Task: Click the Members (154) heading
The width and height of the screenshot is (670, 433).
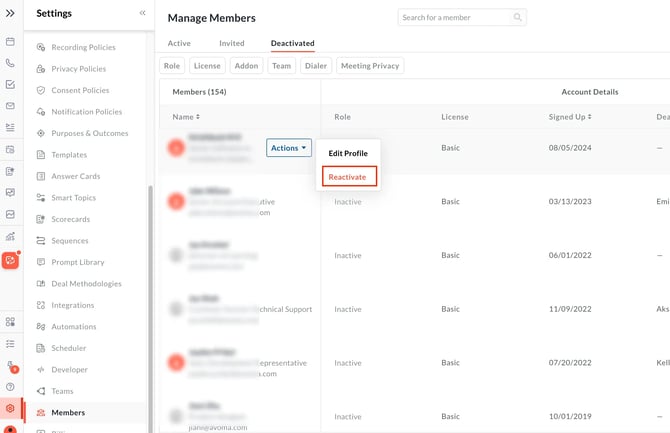Action: coord(199,92)
